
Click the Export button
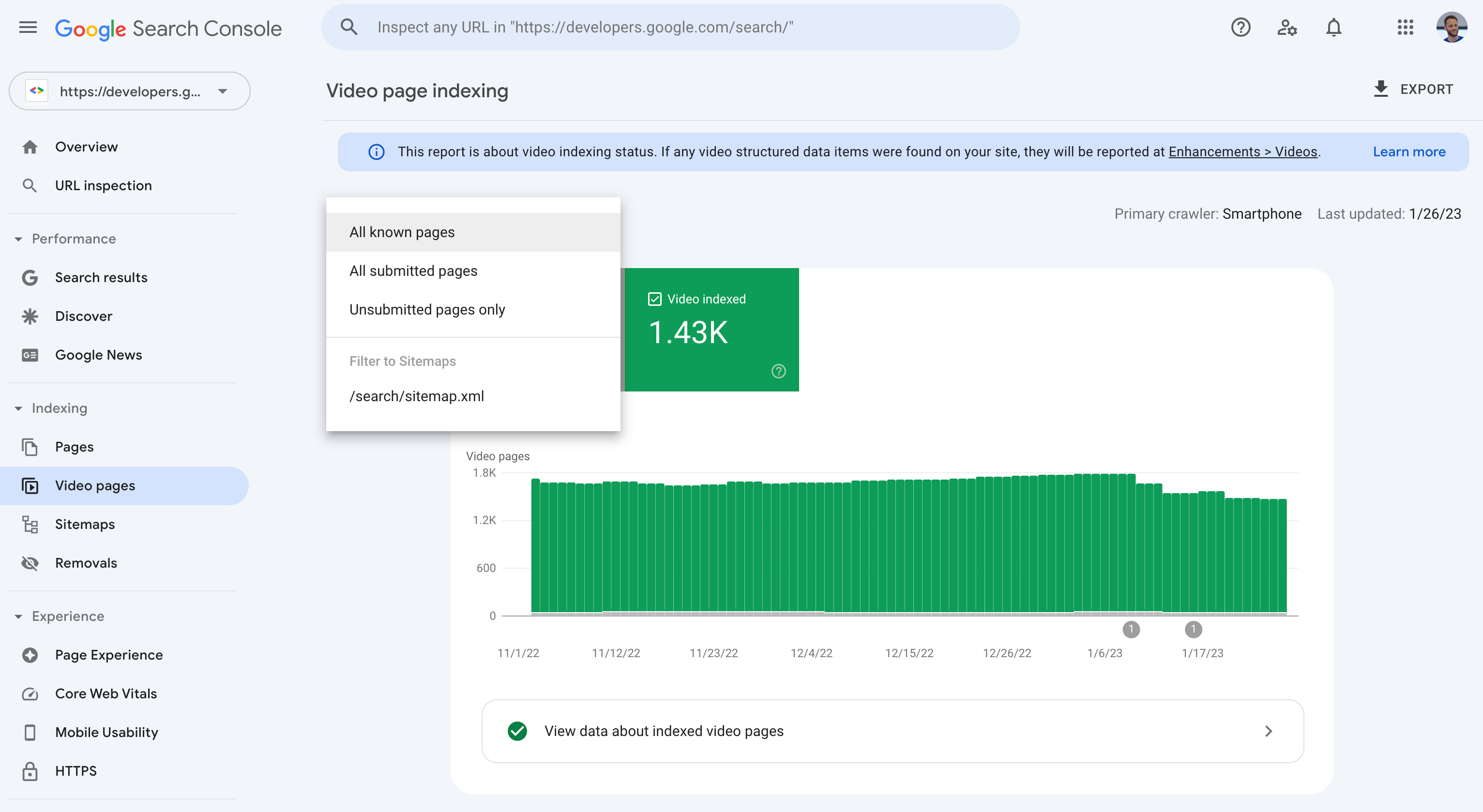pyautogui.click(x=1413, y=90)
